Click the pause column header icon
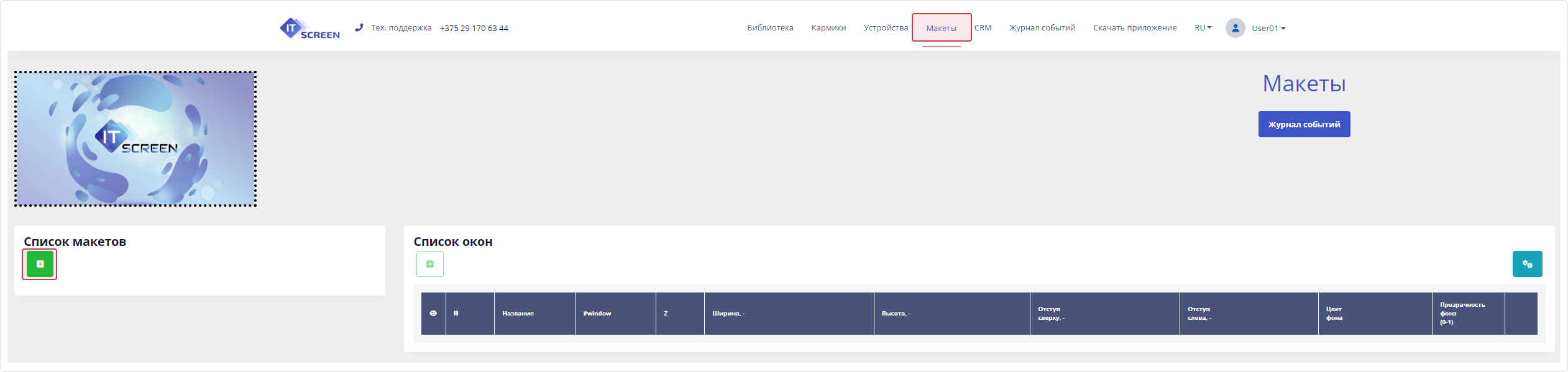This screenshot has width=1568, height=372. point(456,314)
